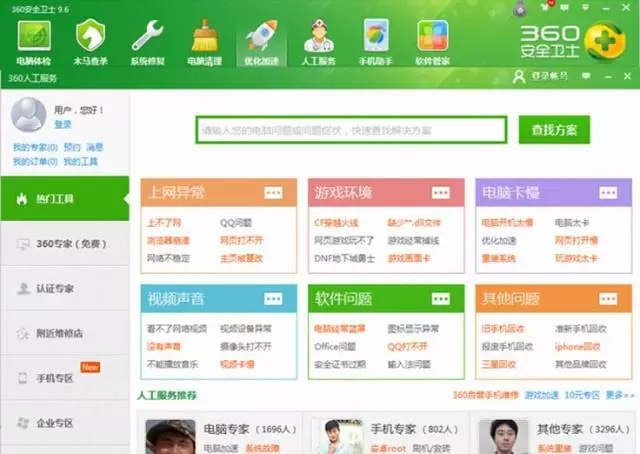Open the 重装系统 link
The height and width of the screenshot is (454, 640).
[x=498, y=258]
